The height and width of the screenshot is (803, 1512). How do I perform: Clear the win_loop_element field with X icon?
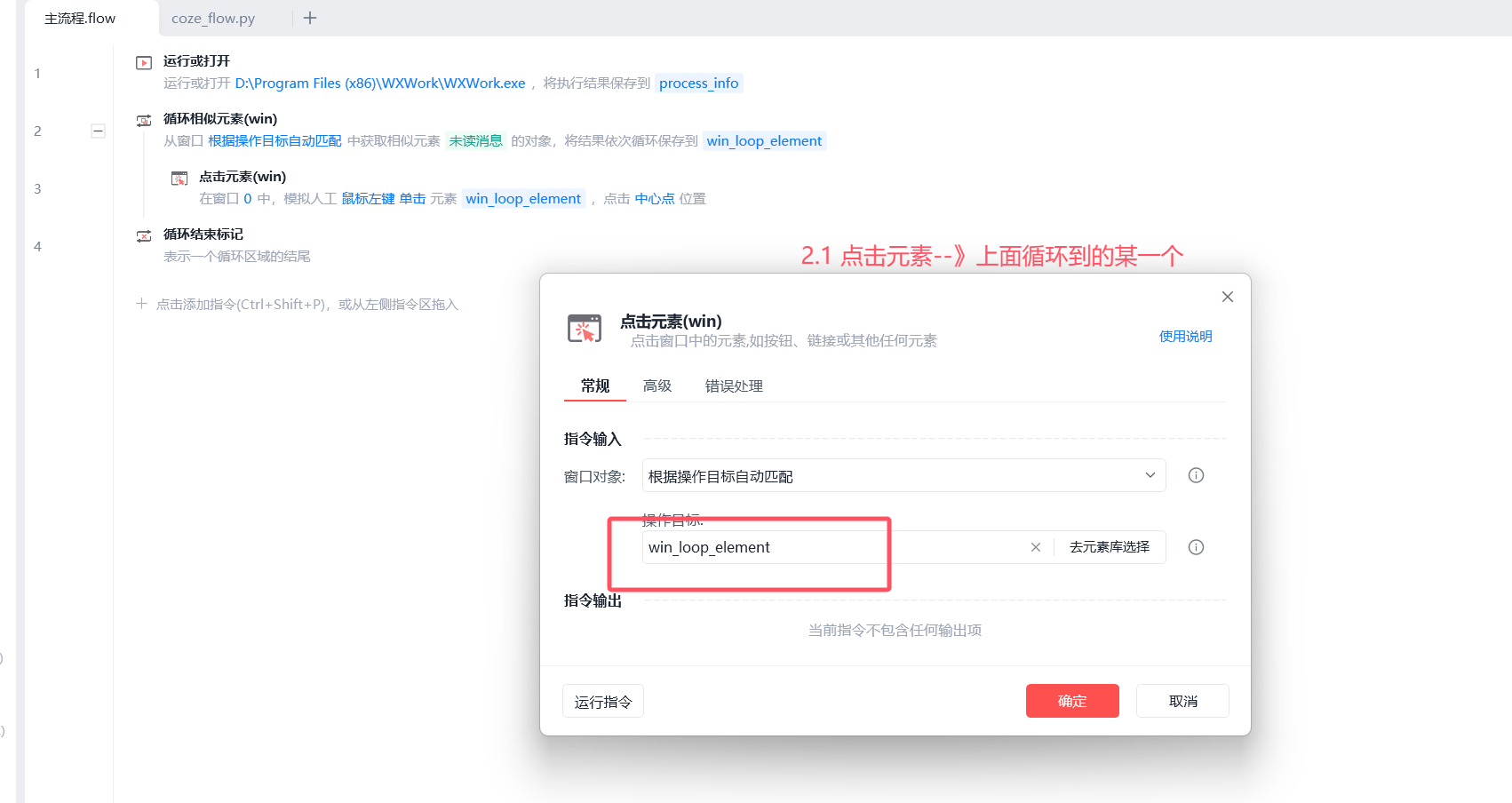coord(1035,547)
